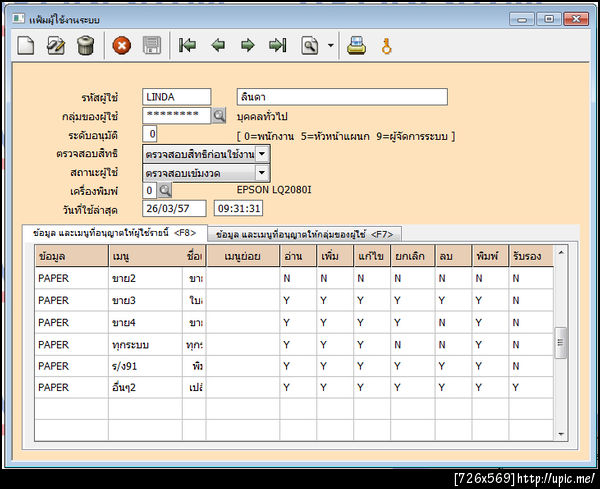
Task: Click the printer icon in toolbar
Action: 356,45
